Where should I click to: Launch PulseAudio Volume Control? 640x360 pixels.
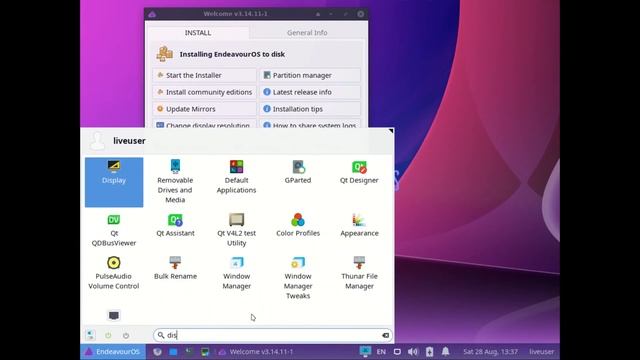tap(114, 273)
